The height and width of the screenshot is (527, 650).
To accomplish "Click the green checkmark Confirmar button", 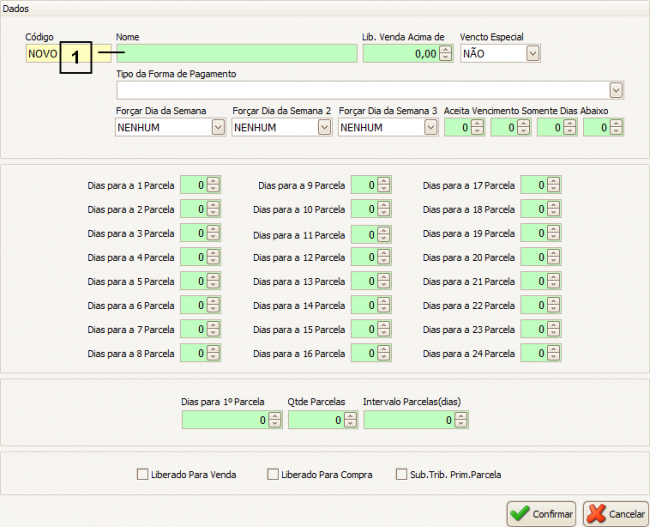I will tap(541, 513).
